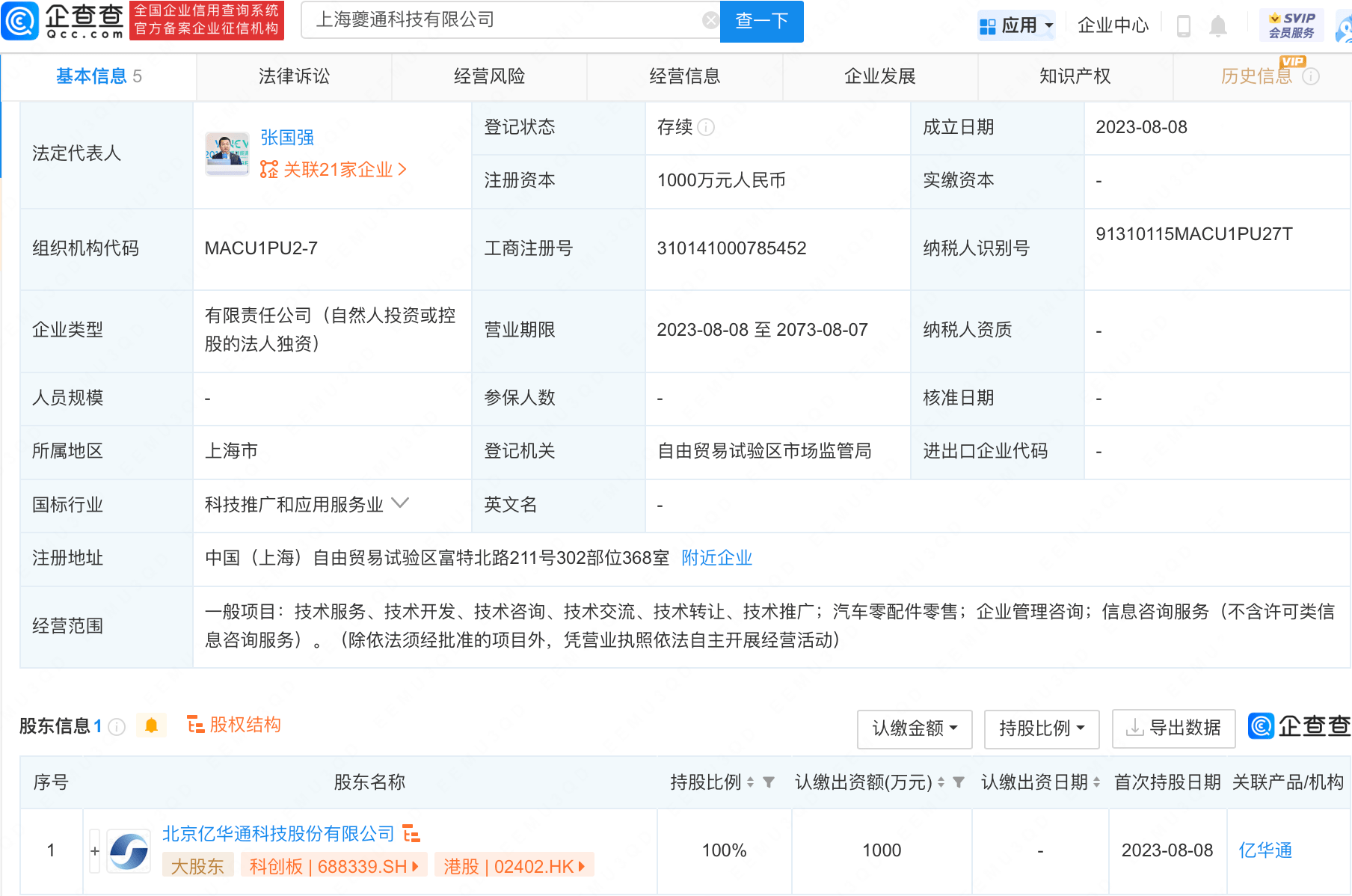The height and width of the screenshot is (896, 1352).
Task: Switch to the 法律诉讼 tab
Action: (x=294, y=76)
